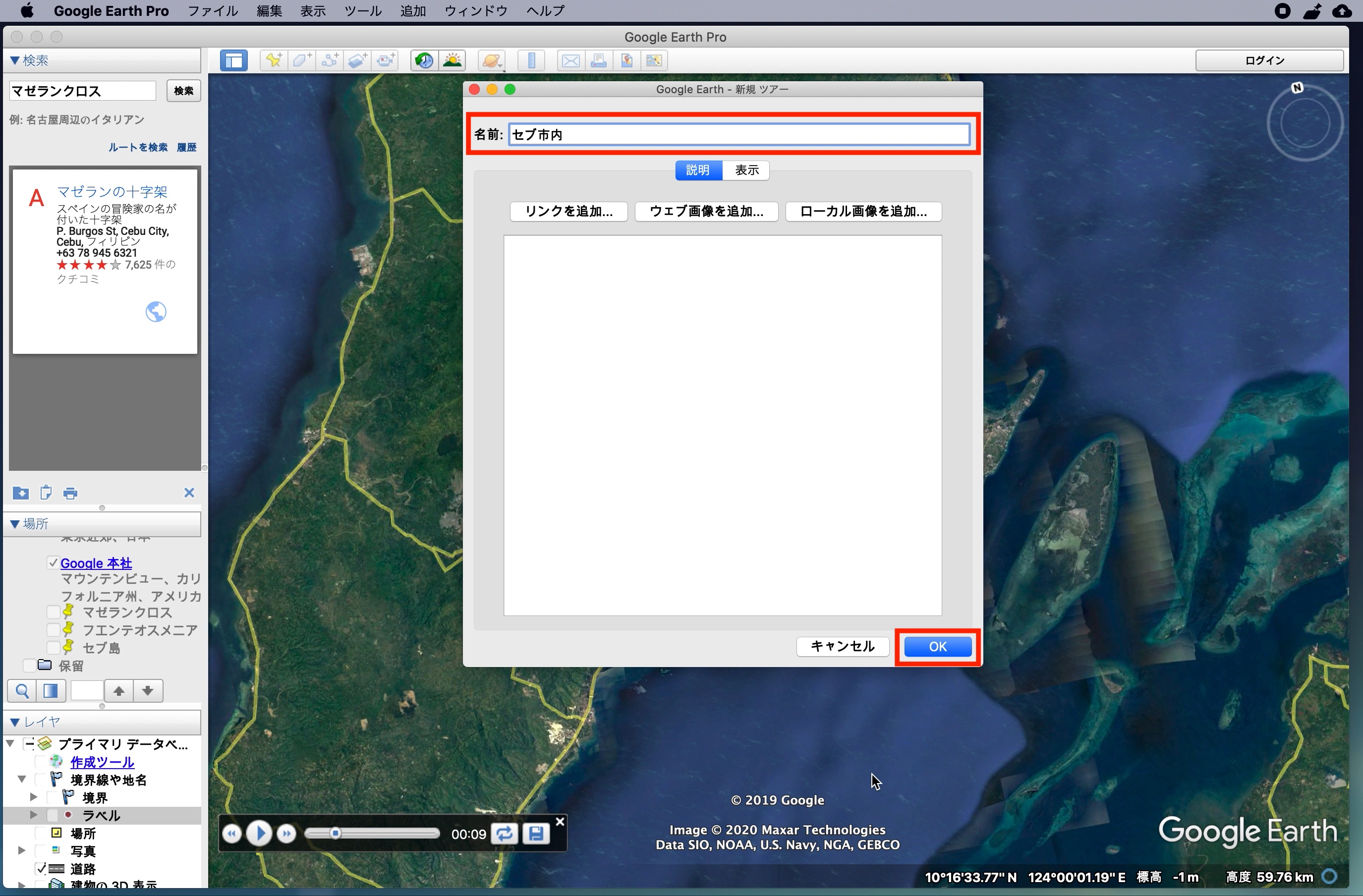1363x896 pixels.
Task: Click ウェブ画像を追加 button
Action: [706, 211]
